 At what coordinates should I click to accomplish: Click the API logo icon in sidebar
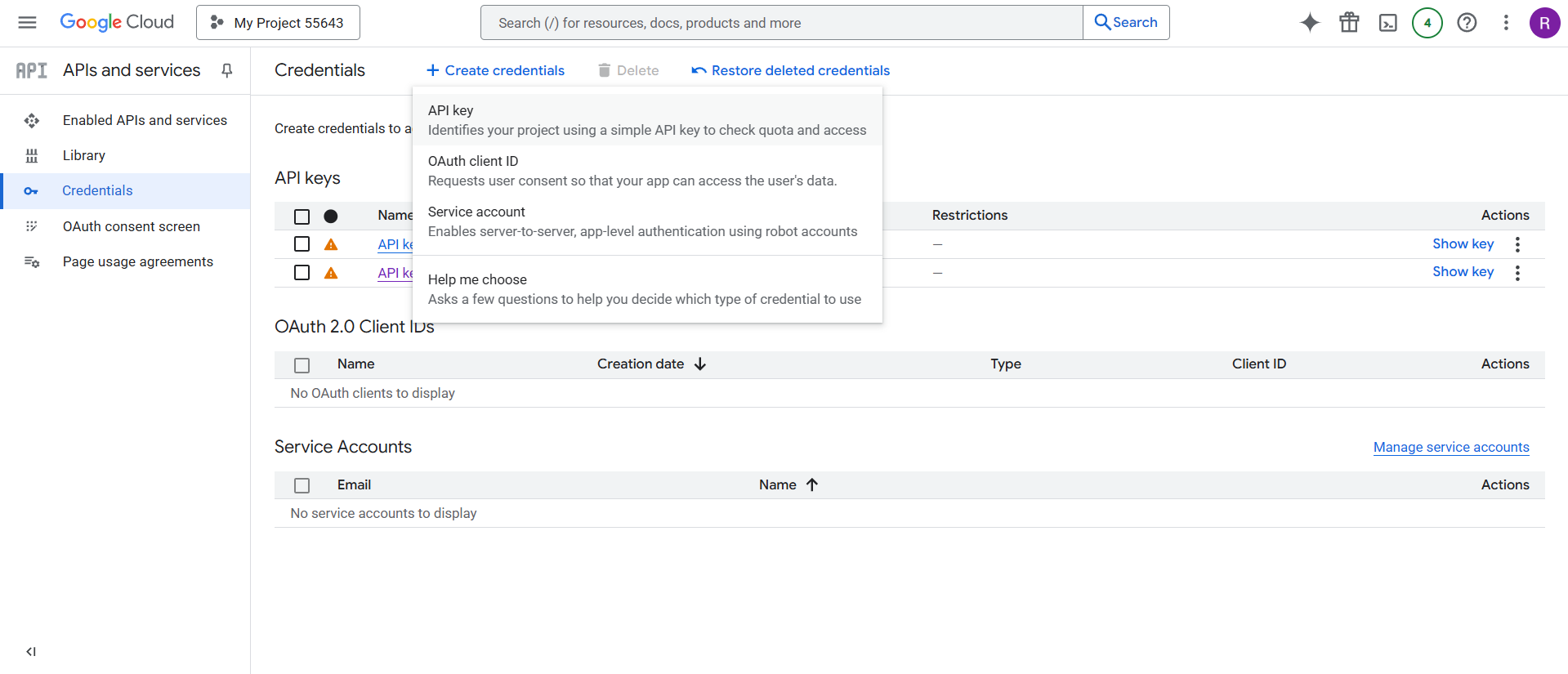(32, 70)
